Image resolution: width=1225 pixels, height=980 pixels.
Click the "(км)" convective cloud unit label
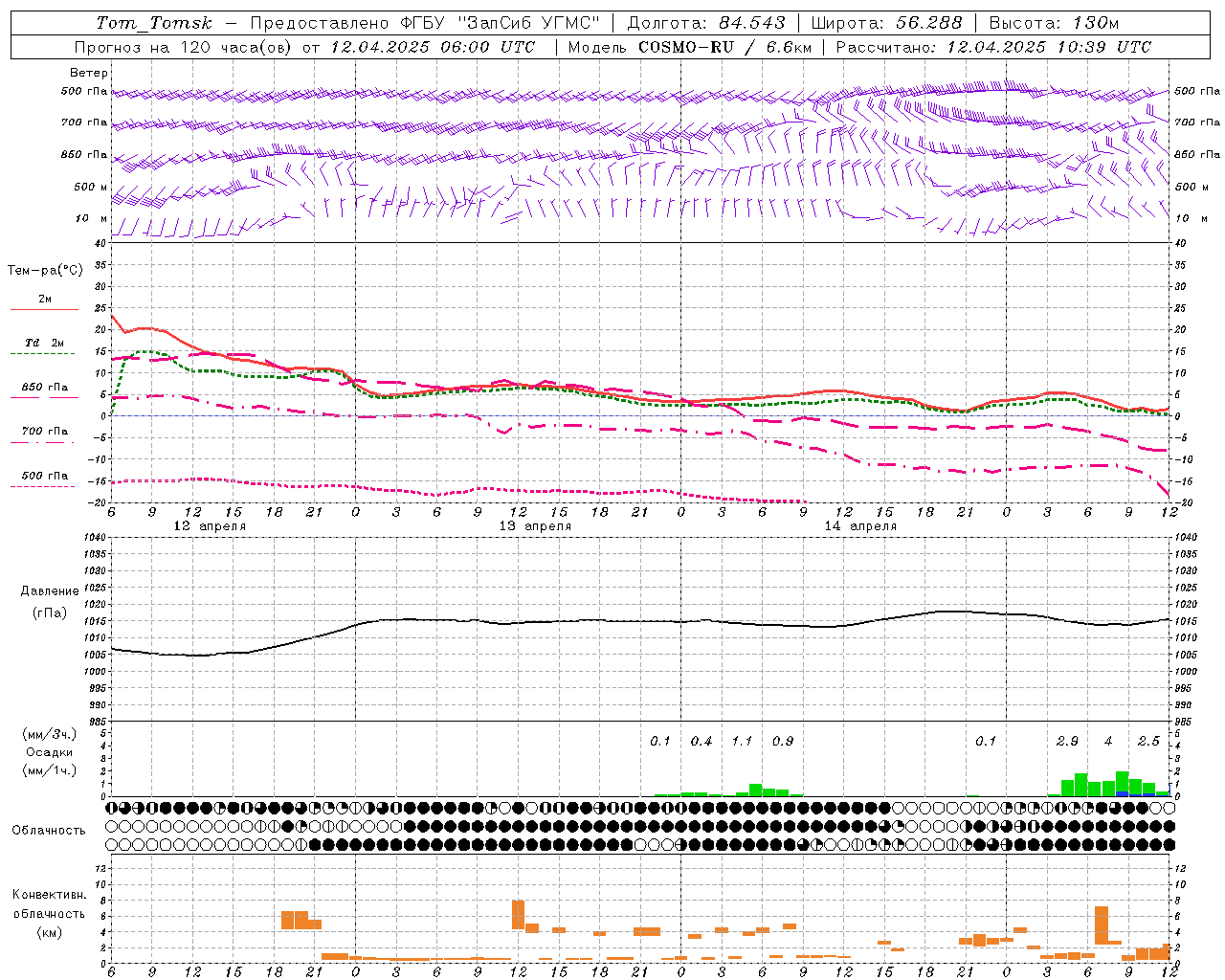coord(50,932)
